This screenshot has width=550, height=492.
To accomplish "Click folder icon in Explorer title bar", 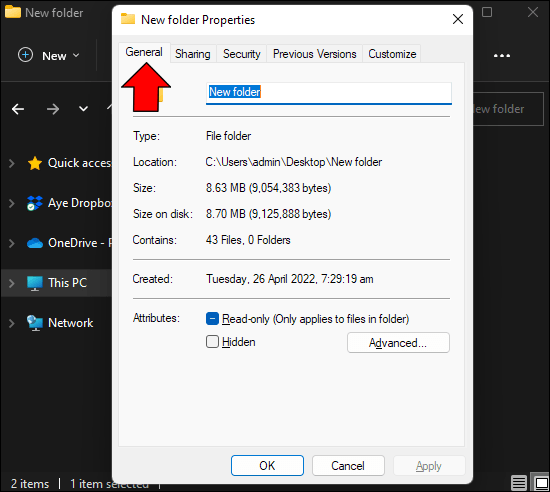I will click(13, 12).
